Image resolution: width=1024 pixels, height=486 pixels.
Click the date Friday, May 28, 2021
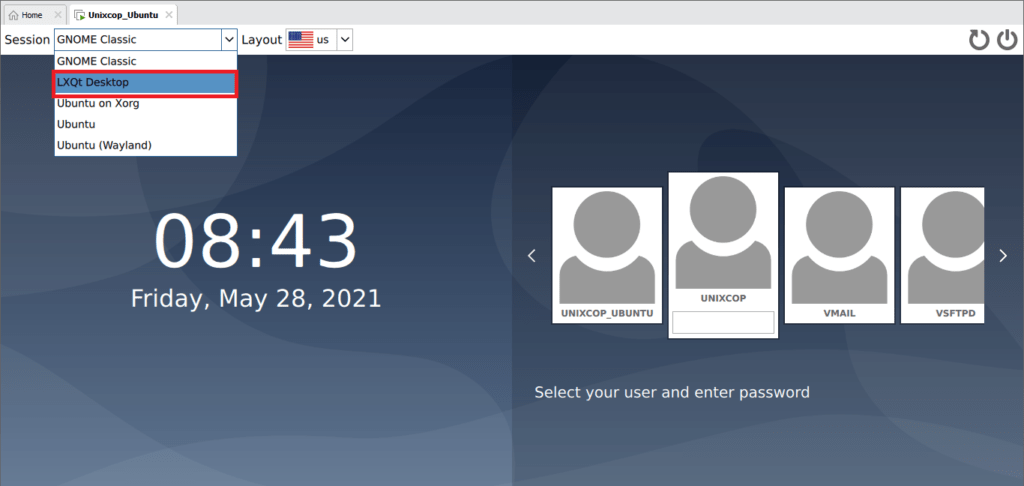click(256, 299)
